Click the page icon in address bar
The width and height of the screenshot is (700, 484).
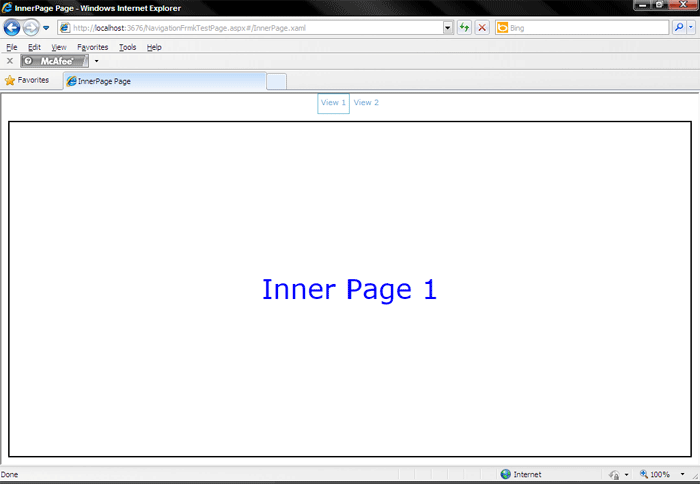pos(65,28)
